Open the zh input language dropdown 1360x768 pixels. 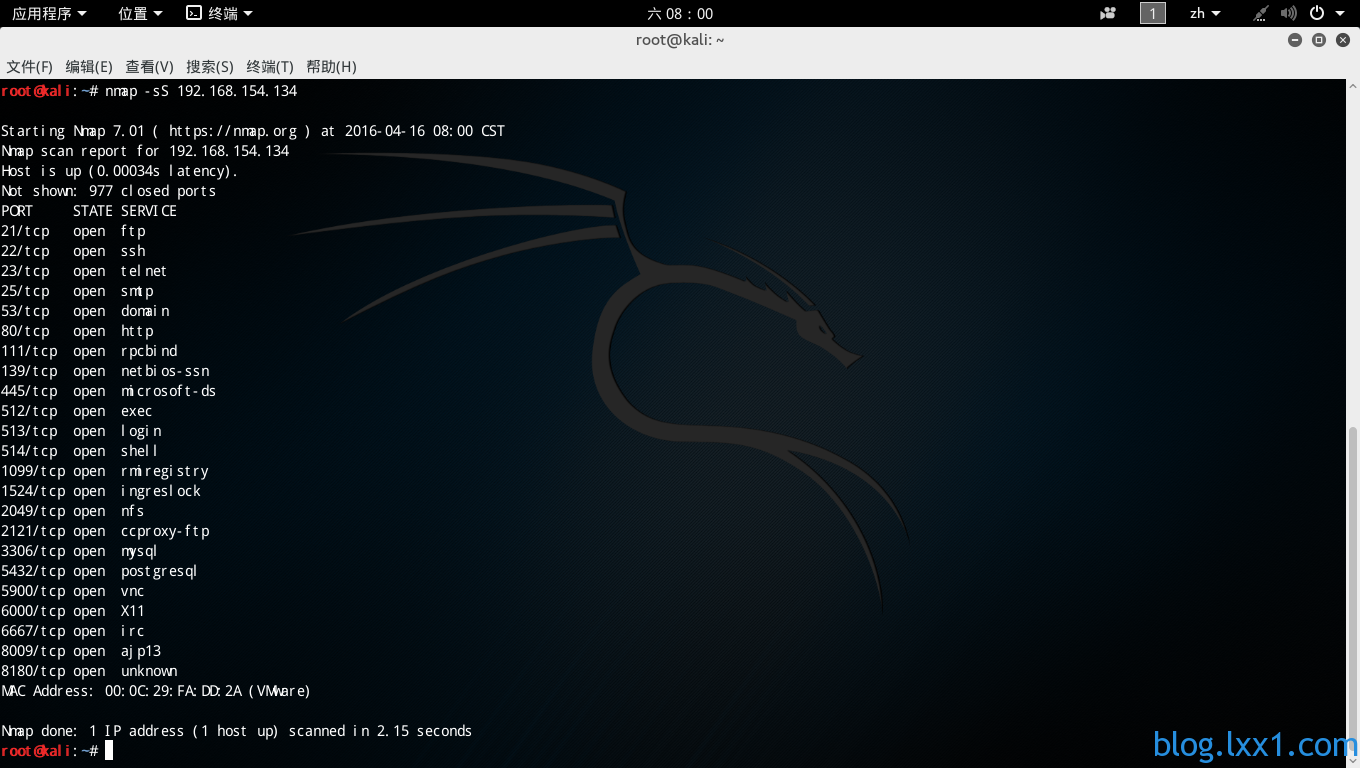point(1205,13)
